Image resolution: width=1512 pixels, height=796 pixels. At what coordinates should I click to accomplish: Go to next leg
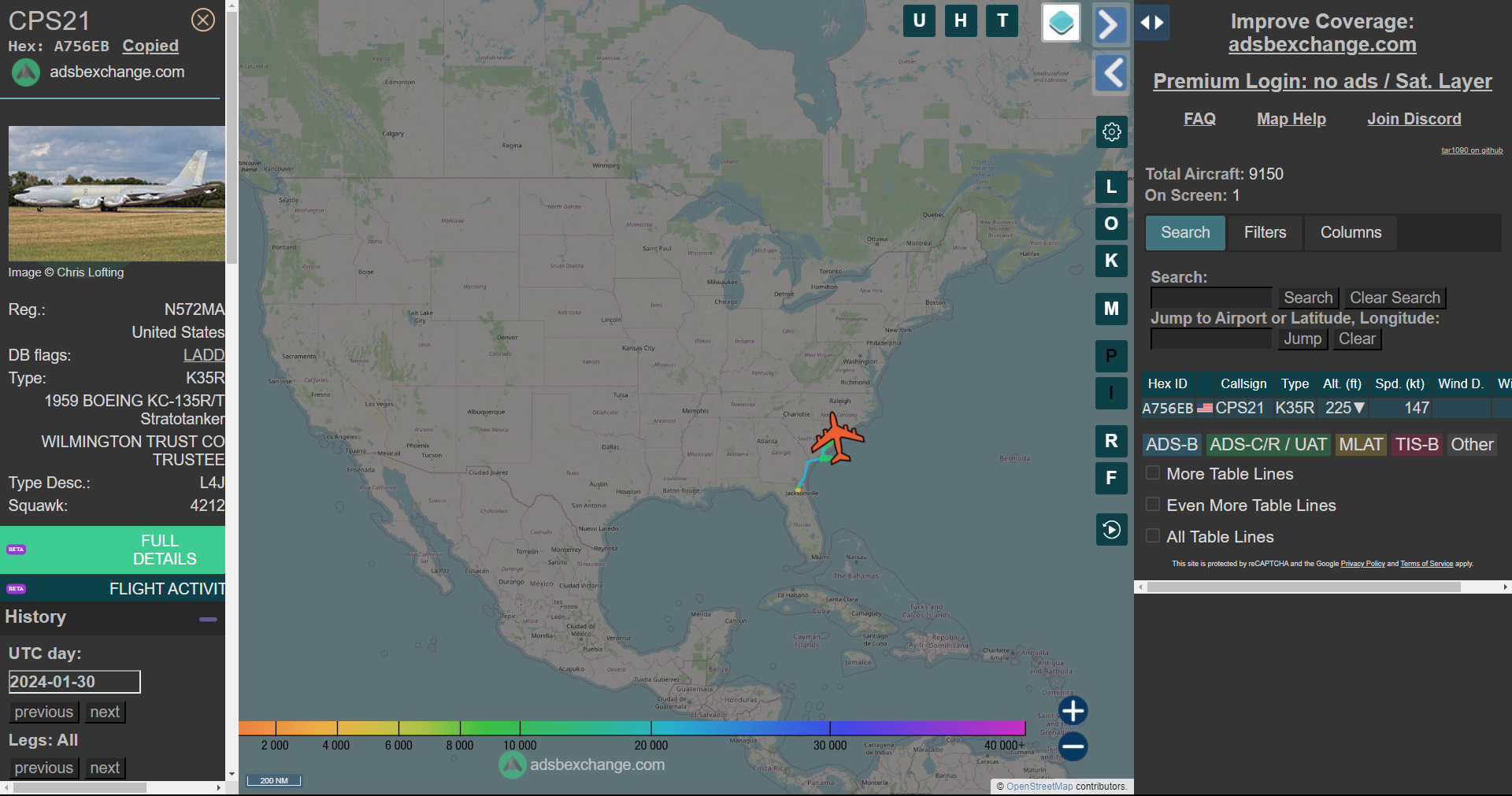[x=105, y=768]
